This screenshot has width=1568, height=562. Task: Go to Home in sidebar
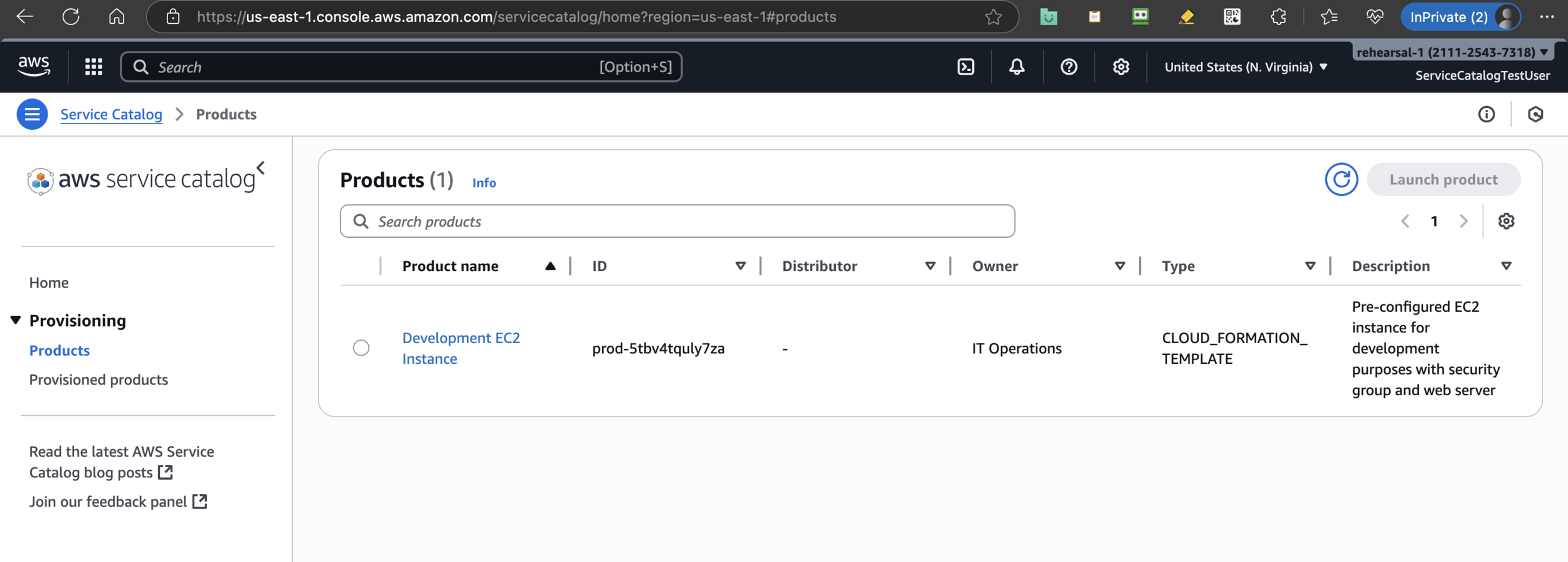[49, 282]
